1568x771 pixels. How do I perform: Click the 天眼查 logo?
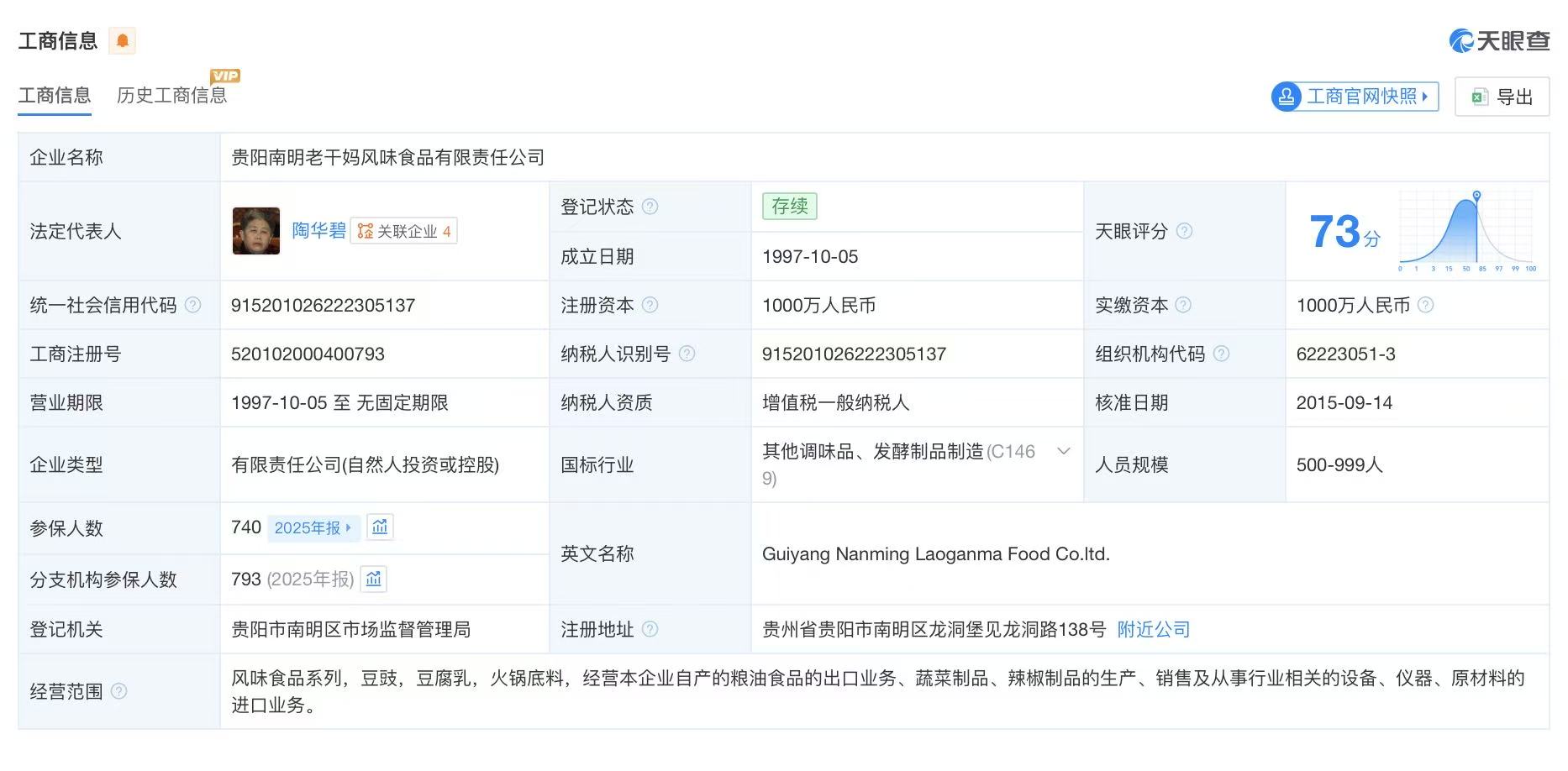coord(1499,40)
